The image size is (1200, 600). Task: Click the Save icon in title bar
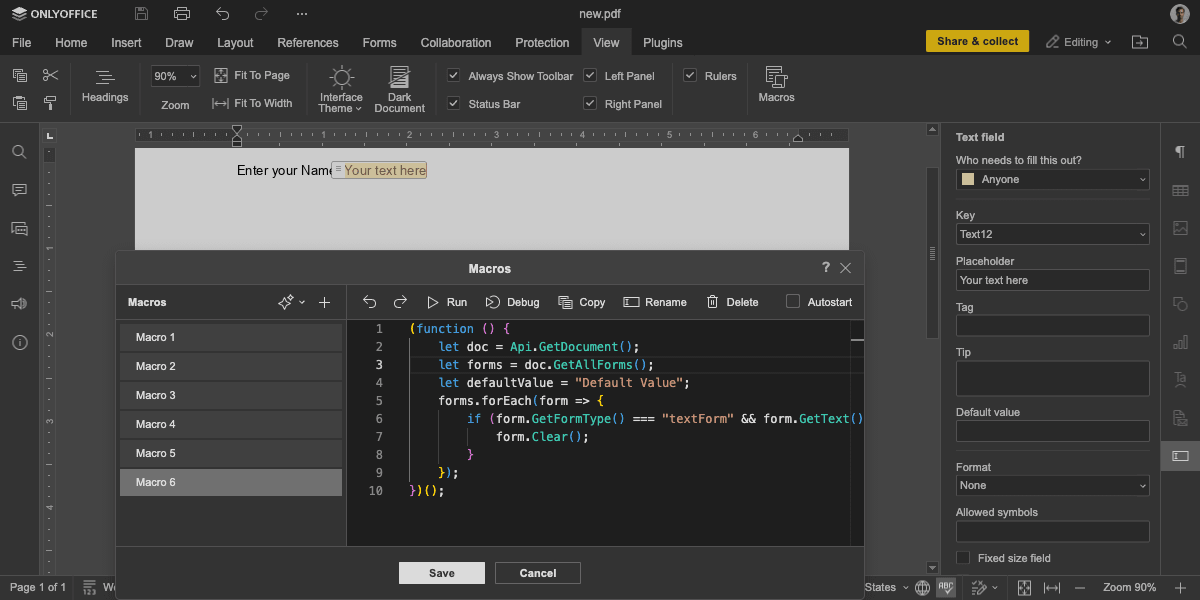point(142,14)
